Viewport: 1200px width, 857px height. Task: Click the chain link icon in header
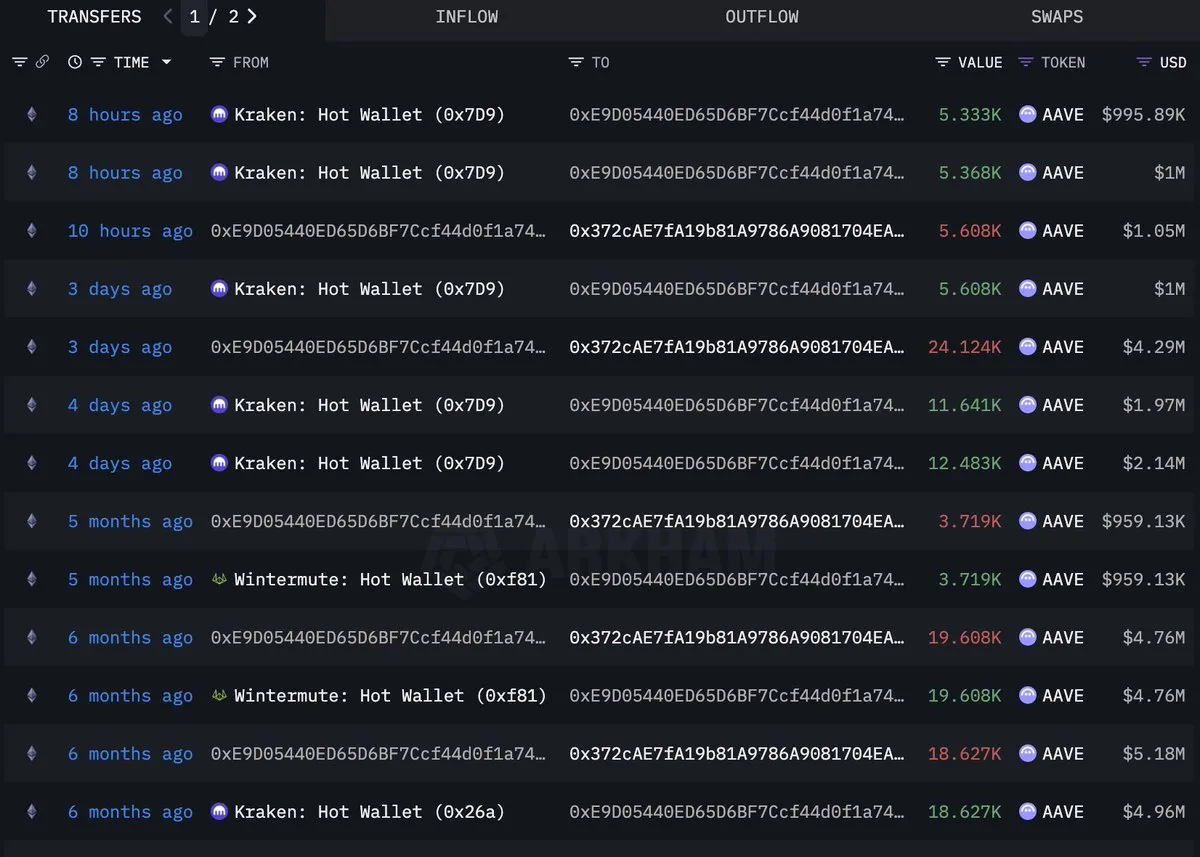pos(42,62)
